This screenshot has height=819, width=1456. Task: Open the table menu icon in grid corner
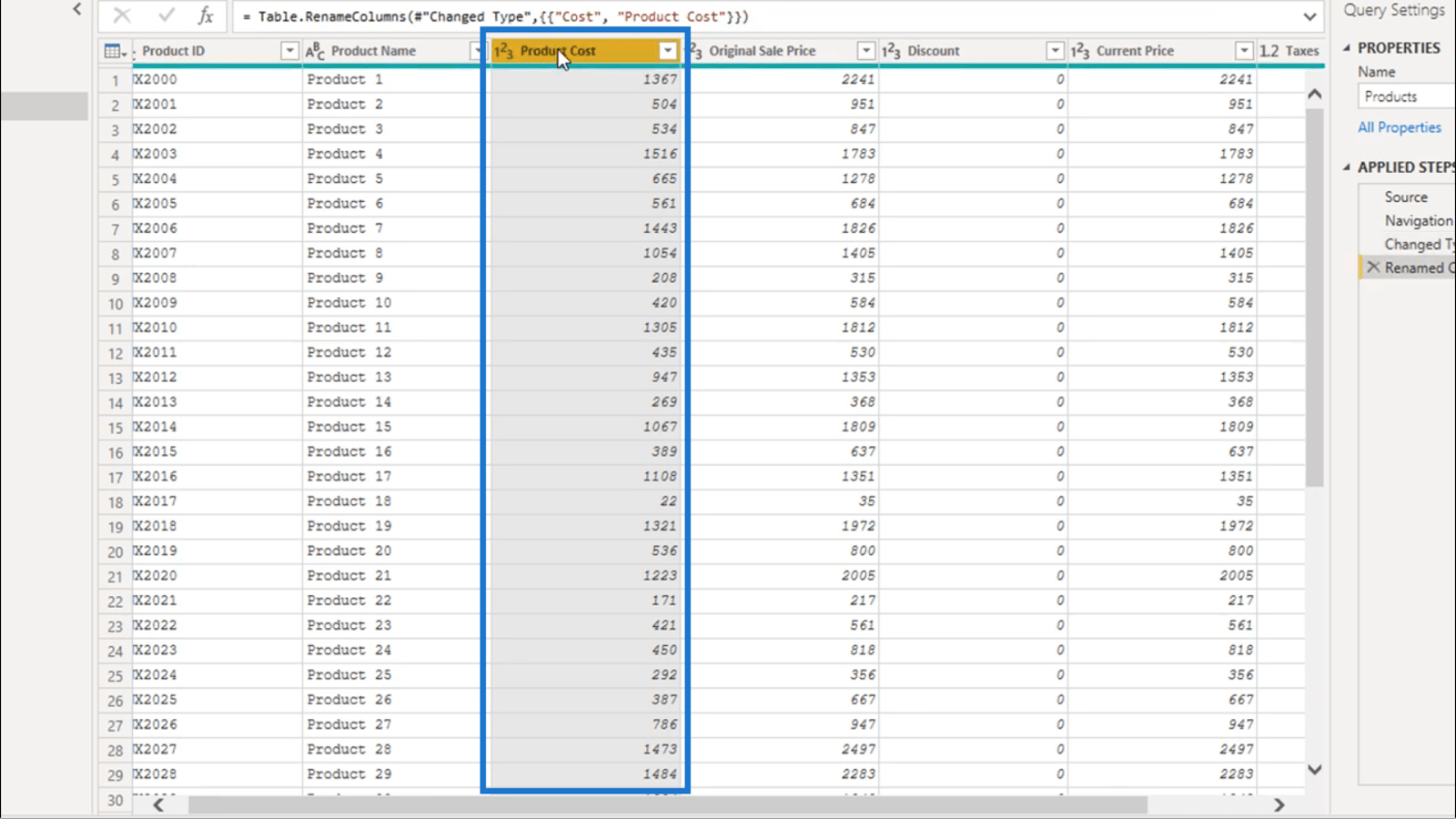(x=115, y=51)
